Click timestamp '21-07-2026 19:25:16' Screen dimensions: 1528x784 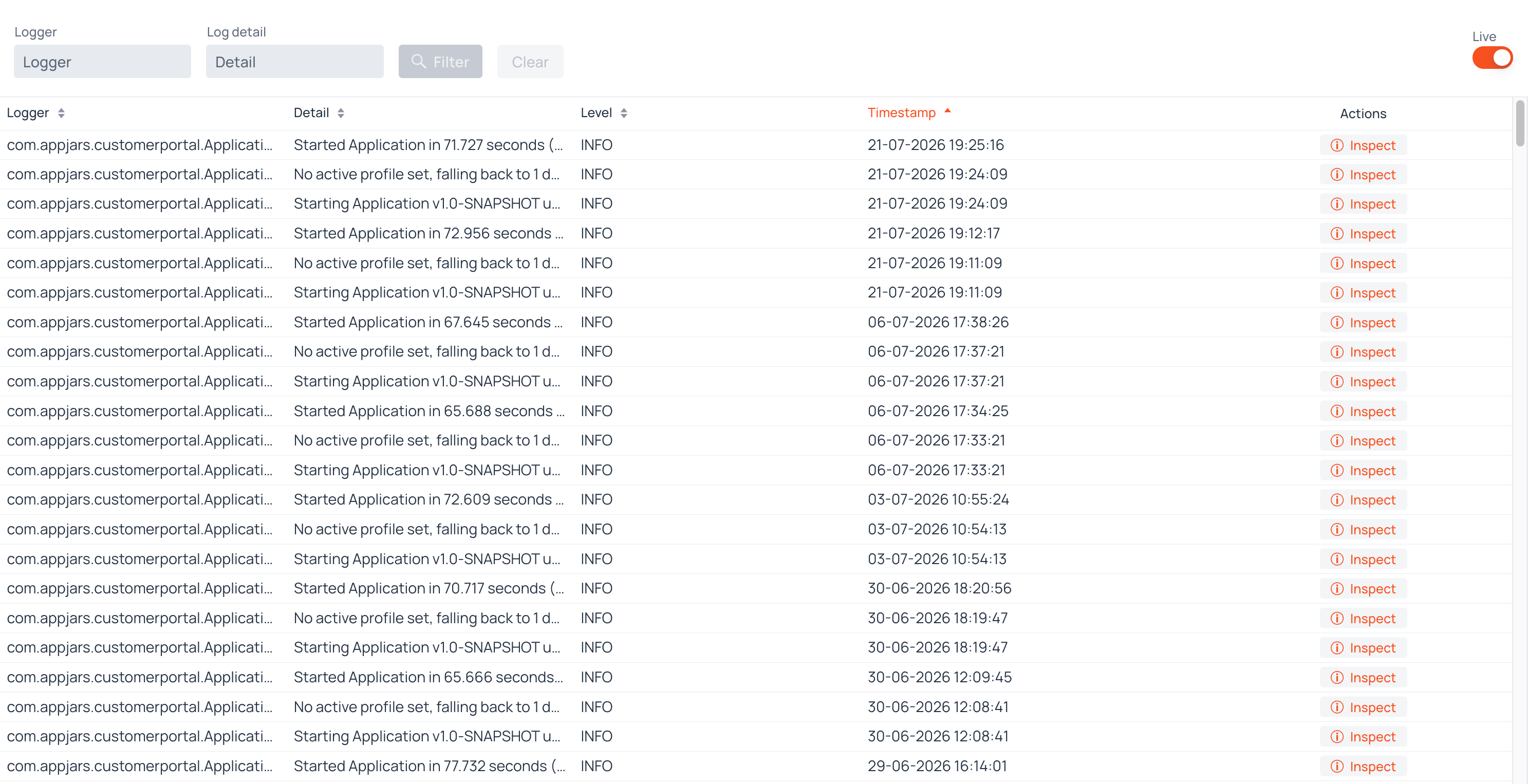pyautogui.click(x=936, y=145)
